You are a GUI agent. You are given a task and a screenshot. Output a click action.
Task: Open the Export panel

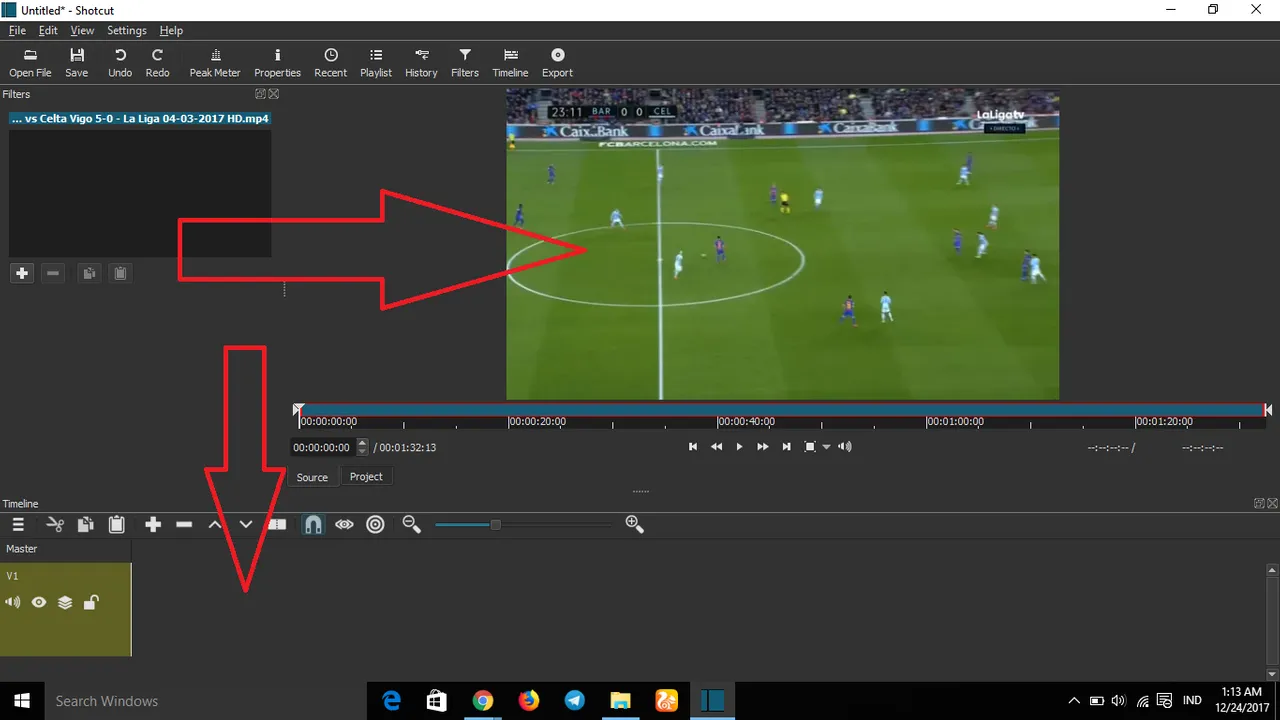557,63
